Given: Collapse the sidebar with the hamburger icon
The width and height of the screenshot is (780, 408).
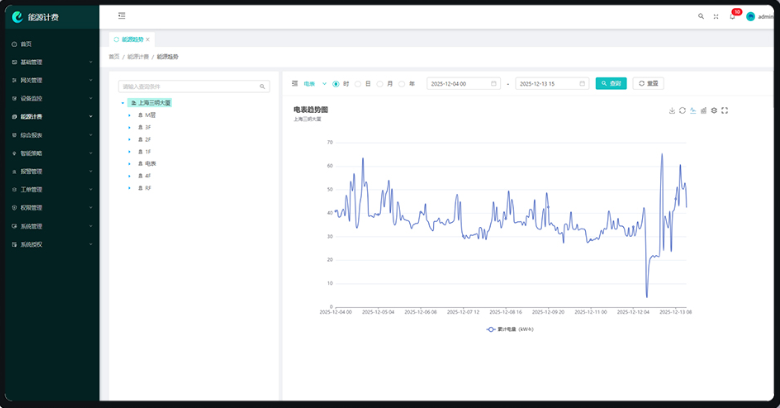Looking at the screenshot, I should click(121, 16).
